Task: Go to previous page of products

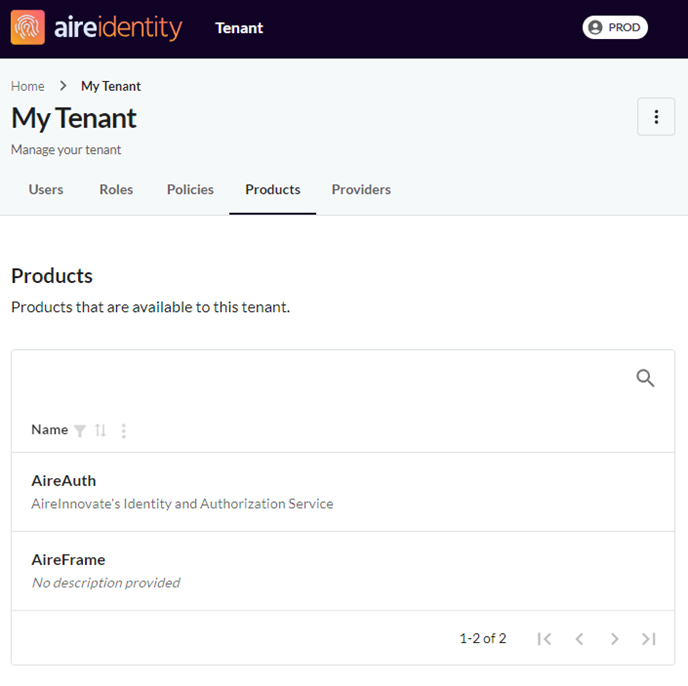Action: [579, 639]
